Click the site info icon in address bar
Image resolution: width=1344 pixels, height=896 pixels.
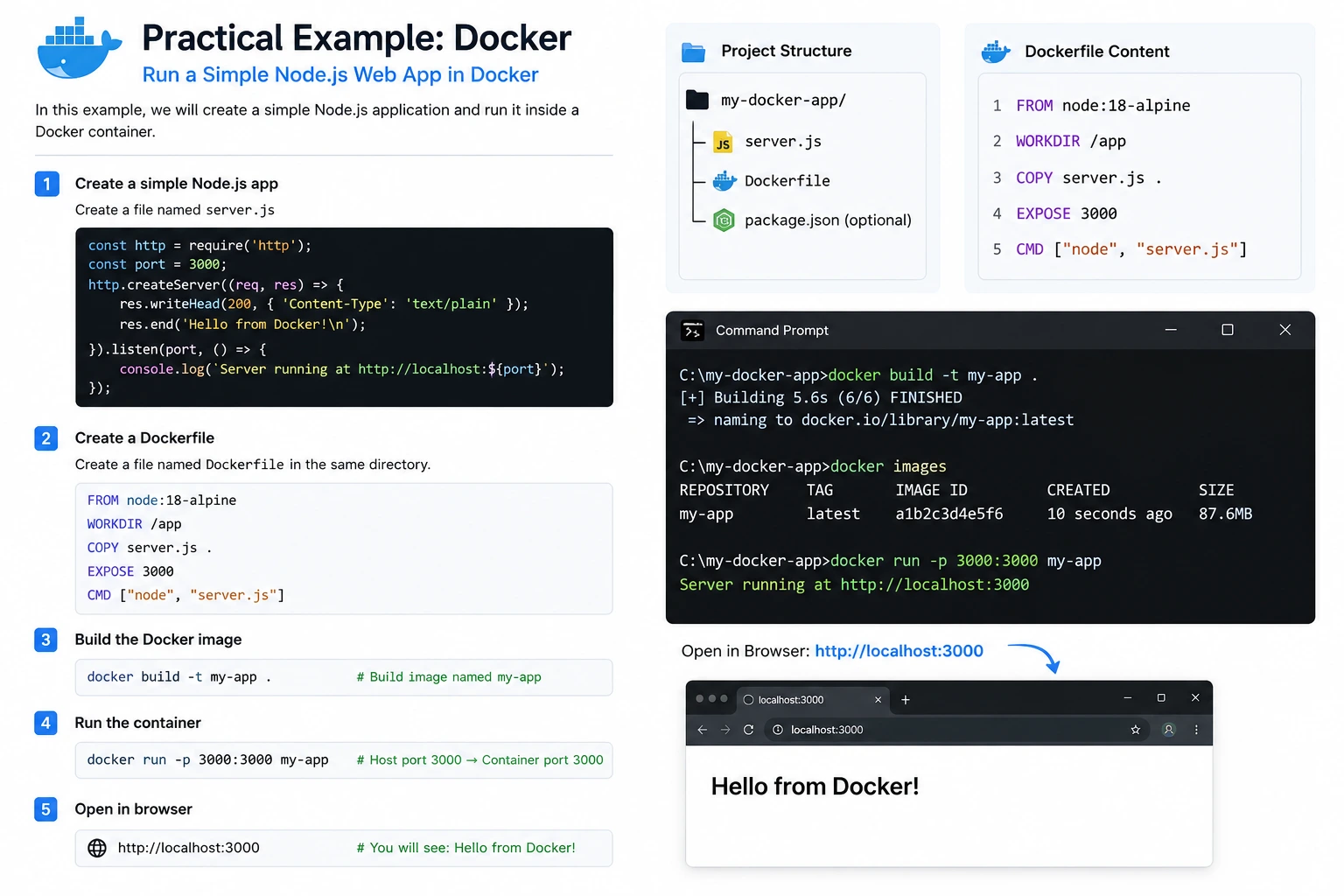778,730
